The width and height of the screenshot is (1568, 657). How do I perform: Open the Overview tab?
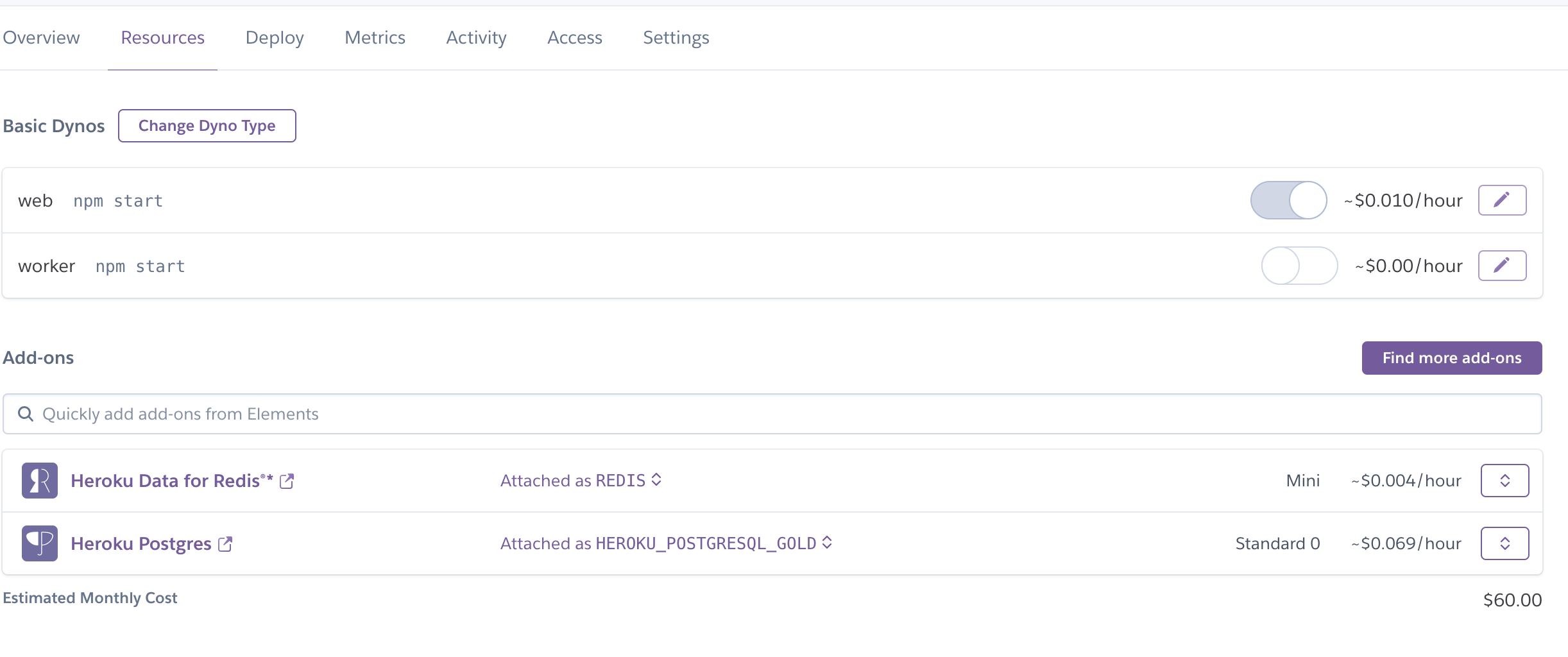point(41,38)
